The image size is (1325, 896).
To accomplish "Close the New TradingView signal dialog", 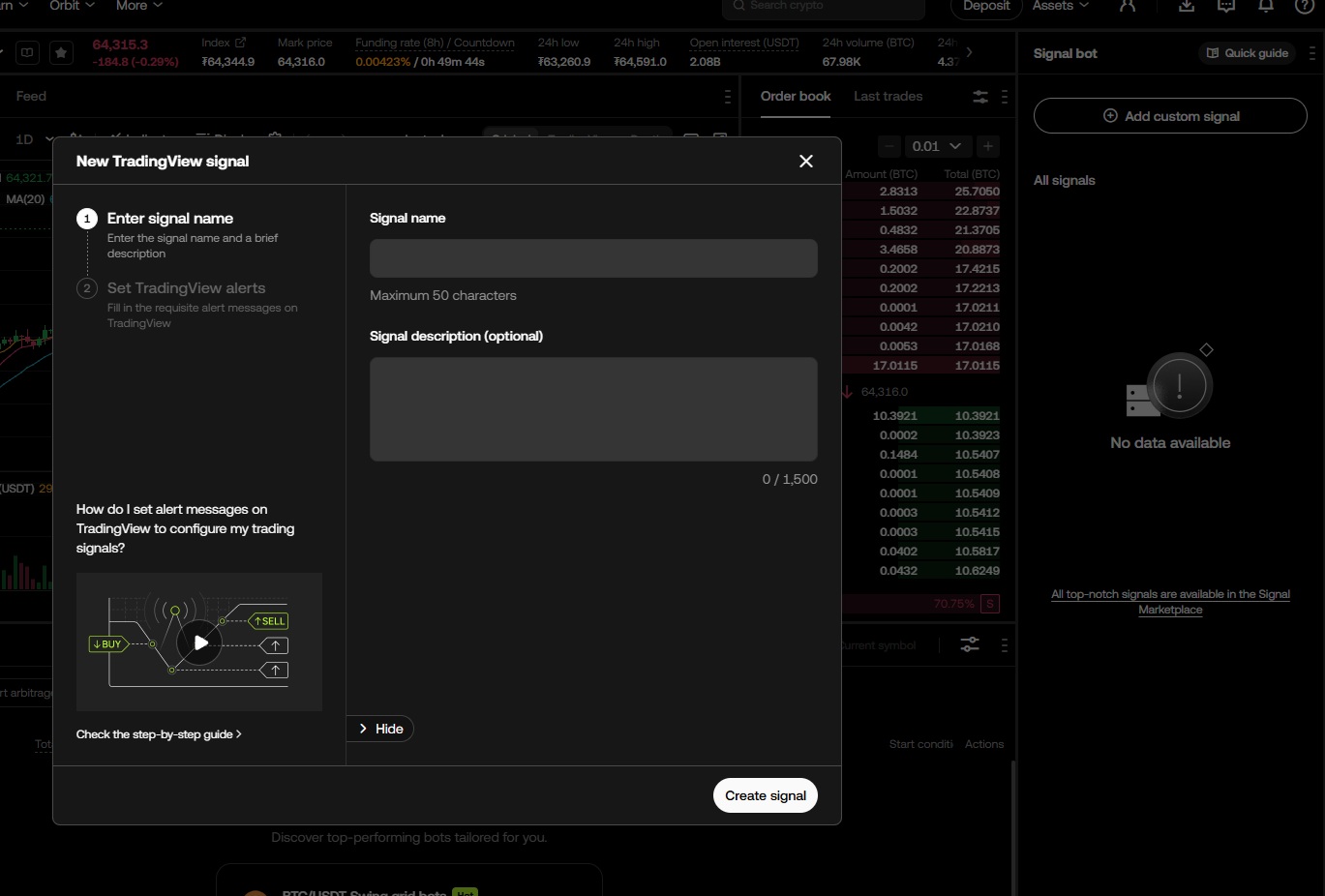I will coord(806,162).
